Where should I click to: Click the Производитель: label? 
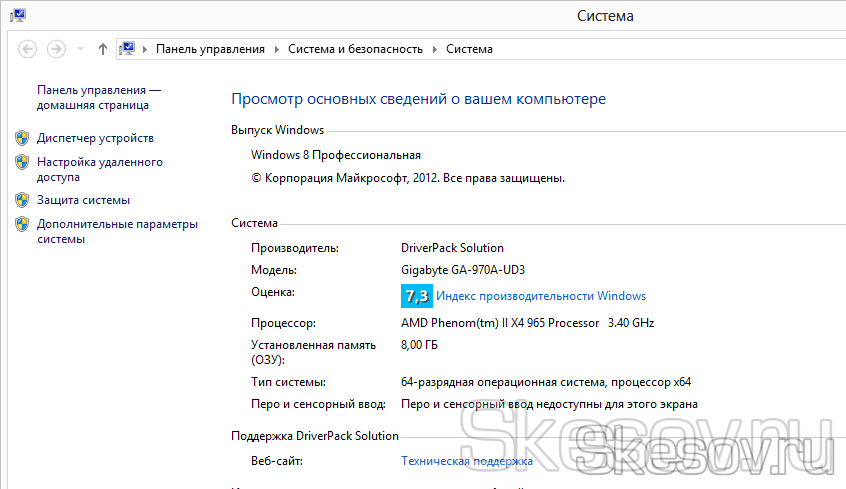click(x=295, y=248)
